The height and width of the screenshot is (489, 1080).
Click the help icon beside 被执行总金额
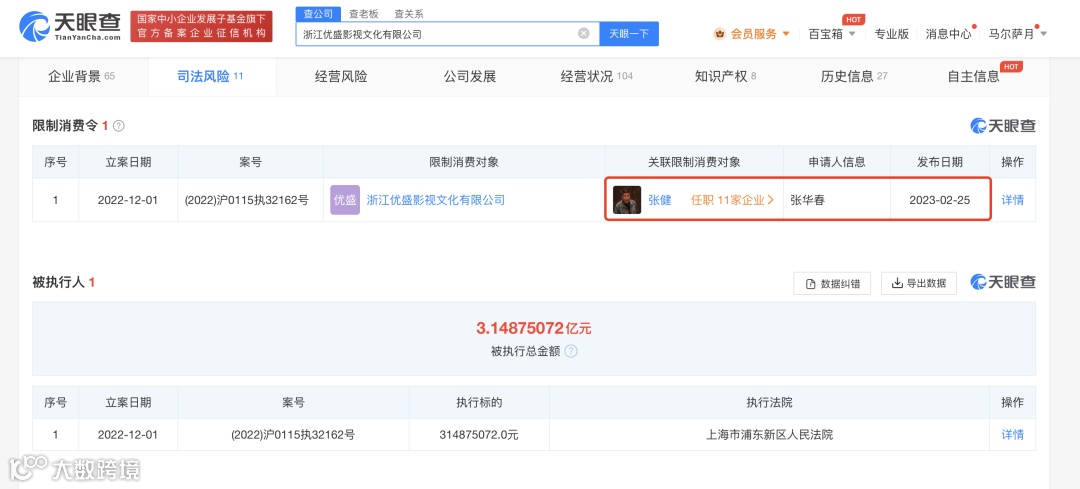571,351
